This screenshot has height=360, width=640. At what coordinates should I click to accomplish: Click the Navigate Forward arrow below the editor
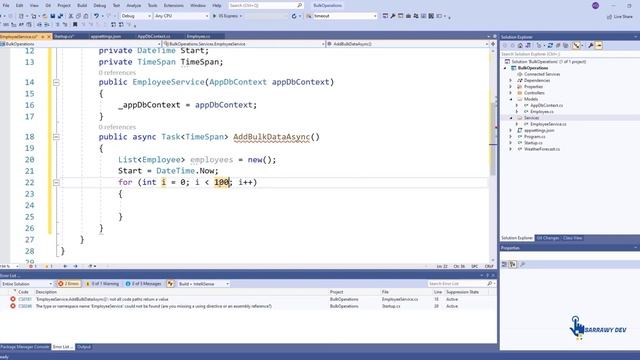[75, 266]
